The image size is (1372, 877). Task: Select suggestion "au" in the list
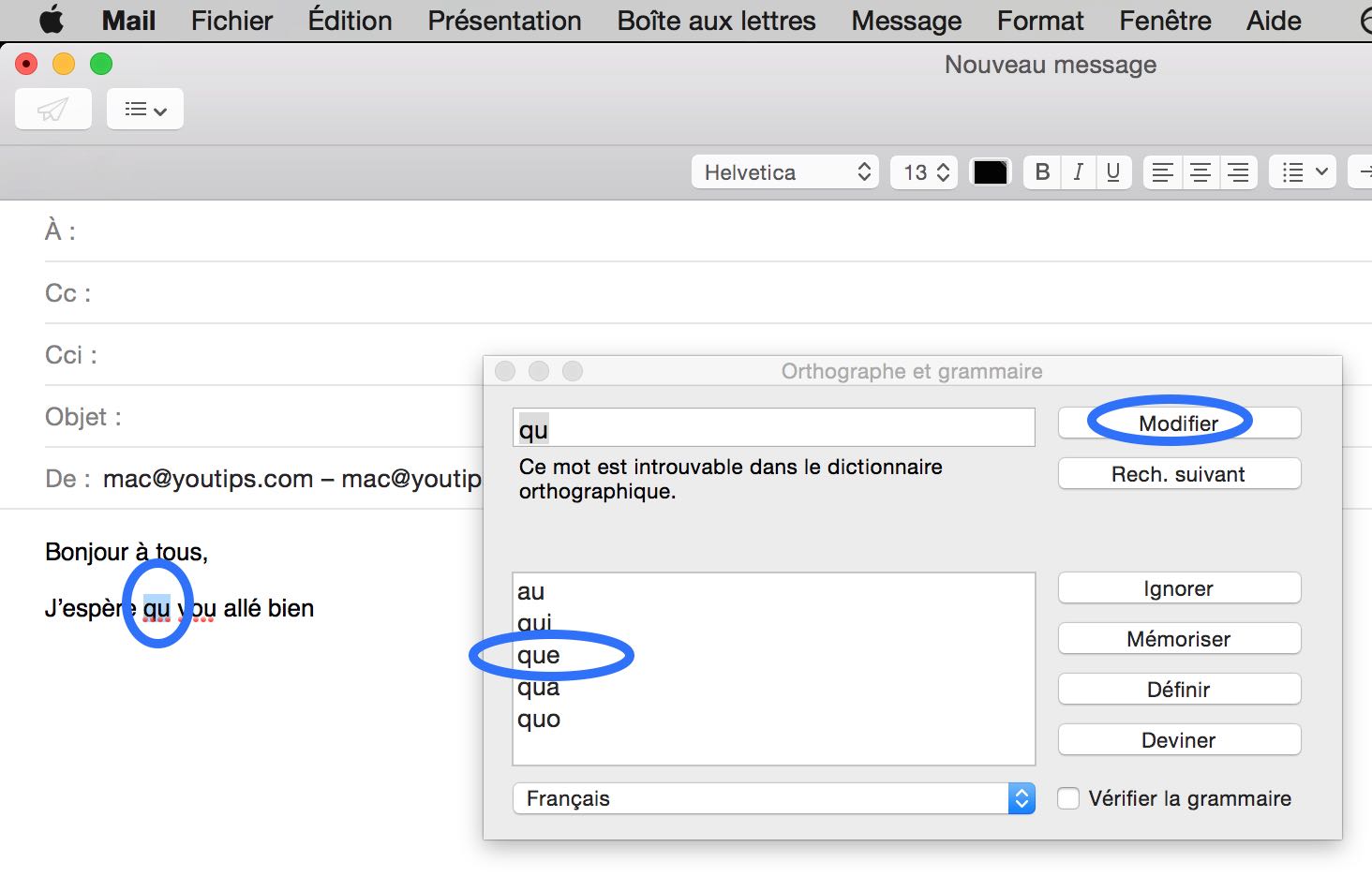click(774, 592)
